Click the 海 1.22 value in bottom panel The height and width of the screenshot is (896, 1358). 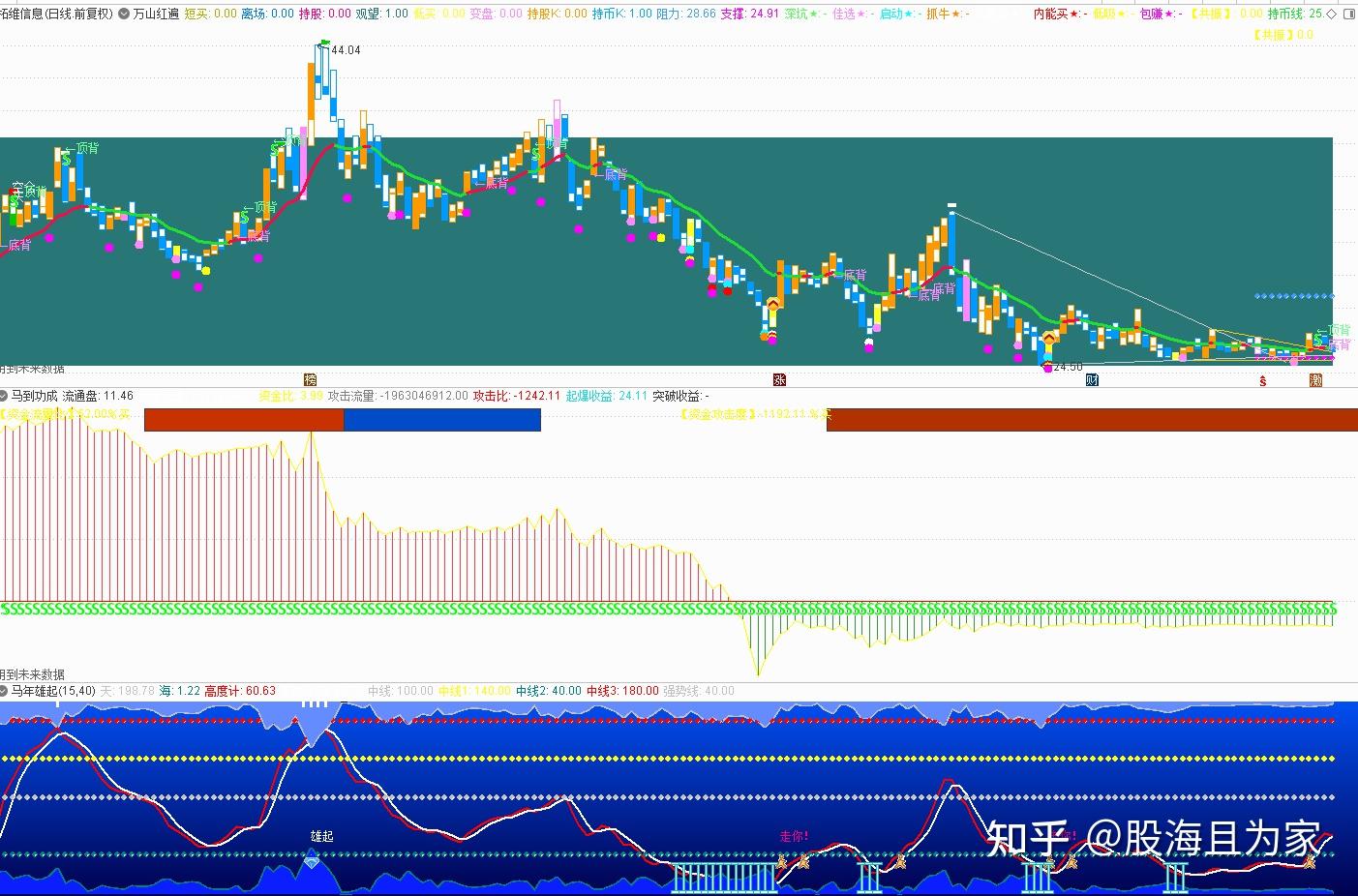point(180,691)
